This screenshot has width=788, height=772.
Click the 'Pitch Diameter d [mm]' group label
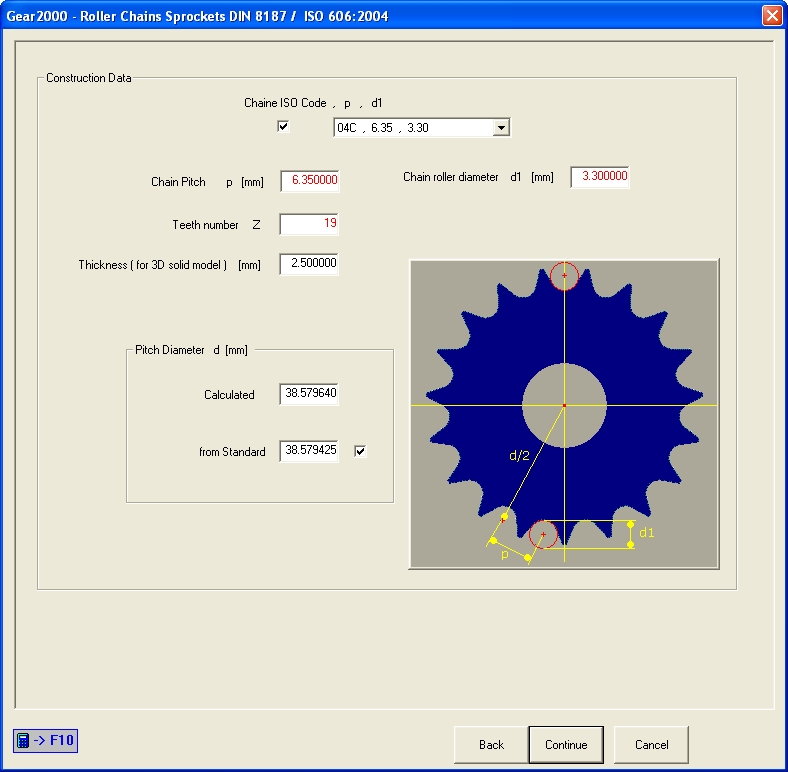(x=191, y=350)
